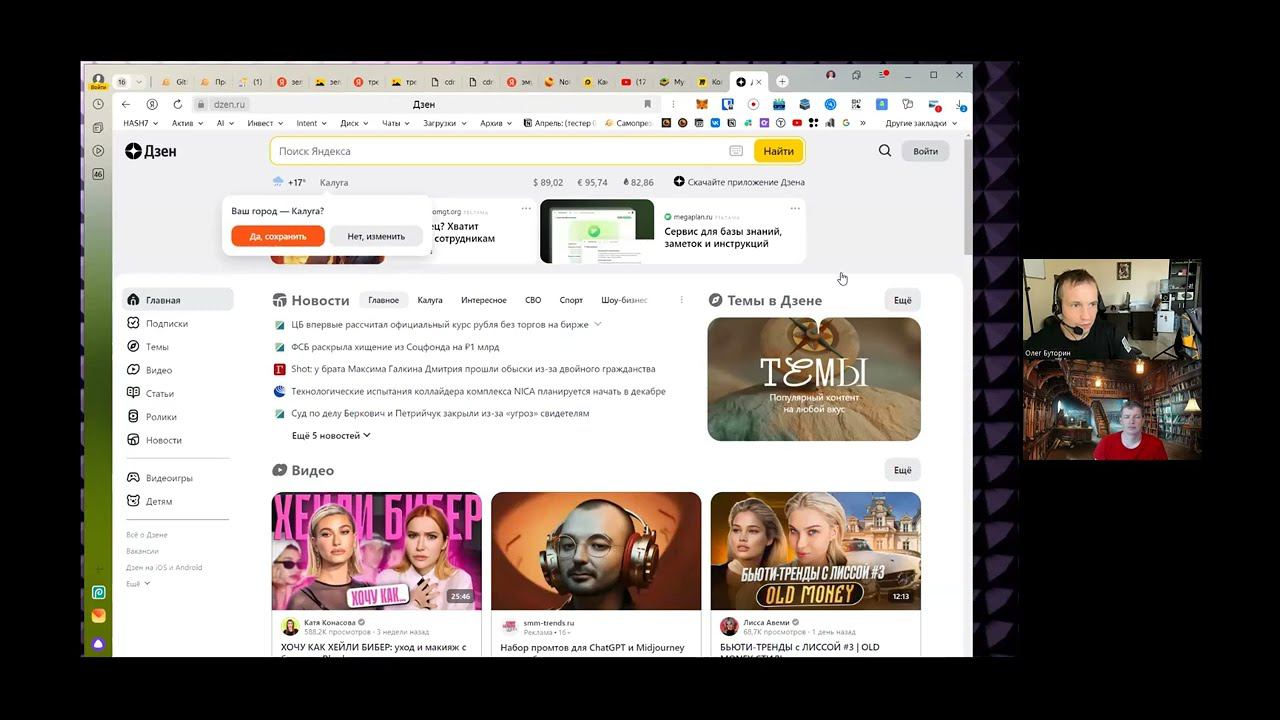Open the Архив bookmarks folder dropdown
Screen dimensions: 1280x720
[497, 123]
